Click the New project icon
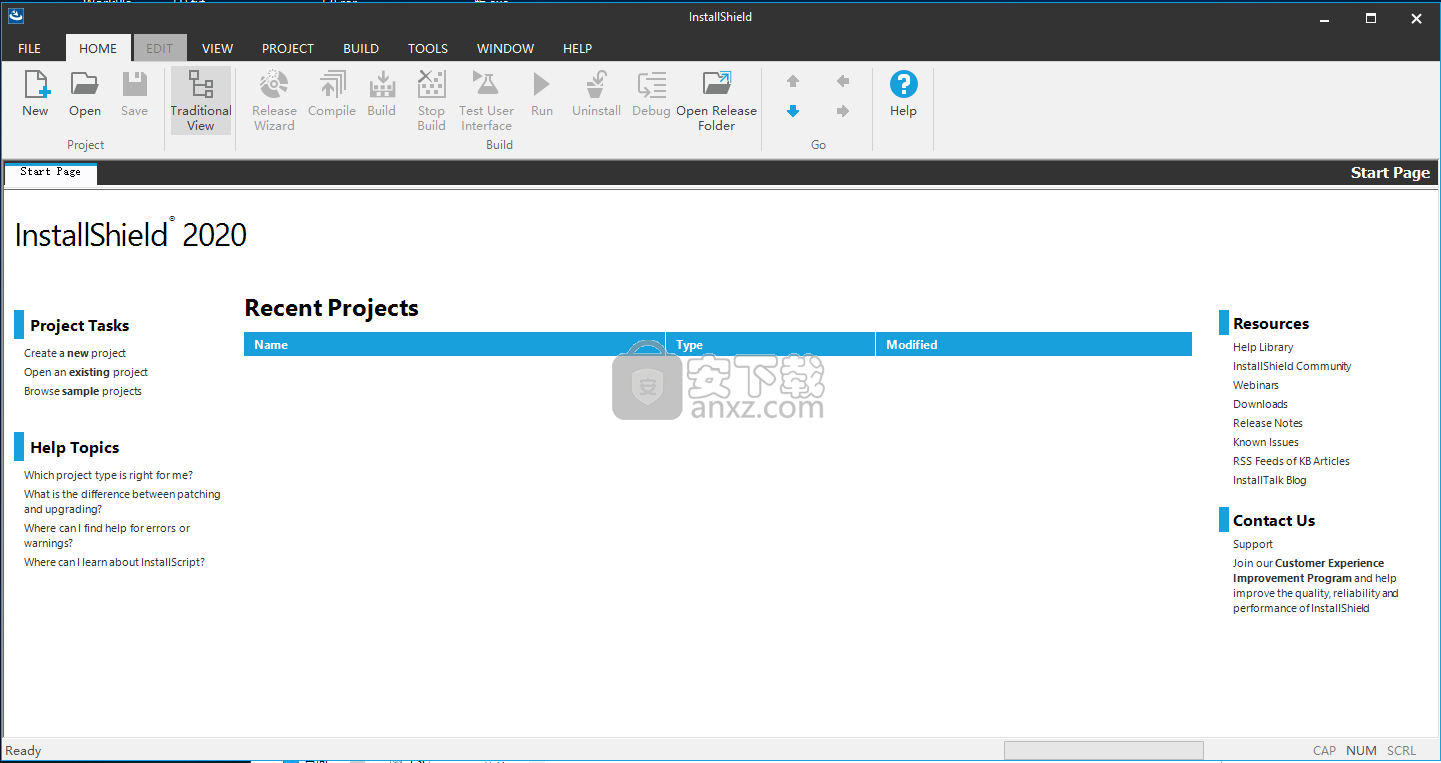The height and width of the screenshot is (763, 1441). 36,85
